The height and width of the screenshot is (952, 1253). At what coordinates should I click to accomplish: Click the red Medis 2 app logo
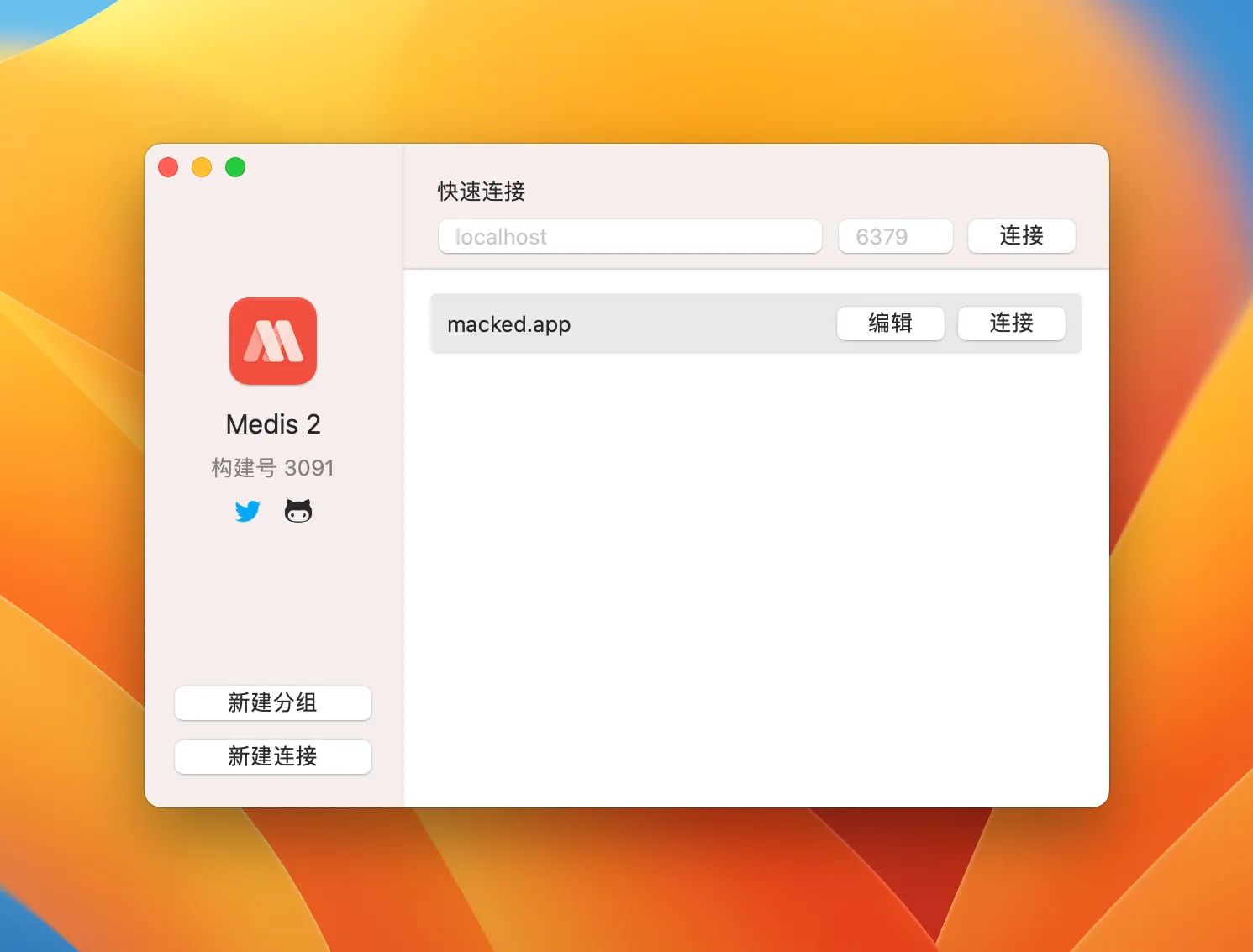273,341
